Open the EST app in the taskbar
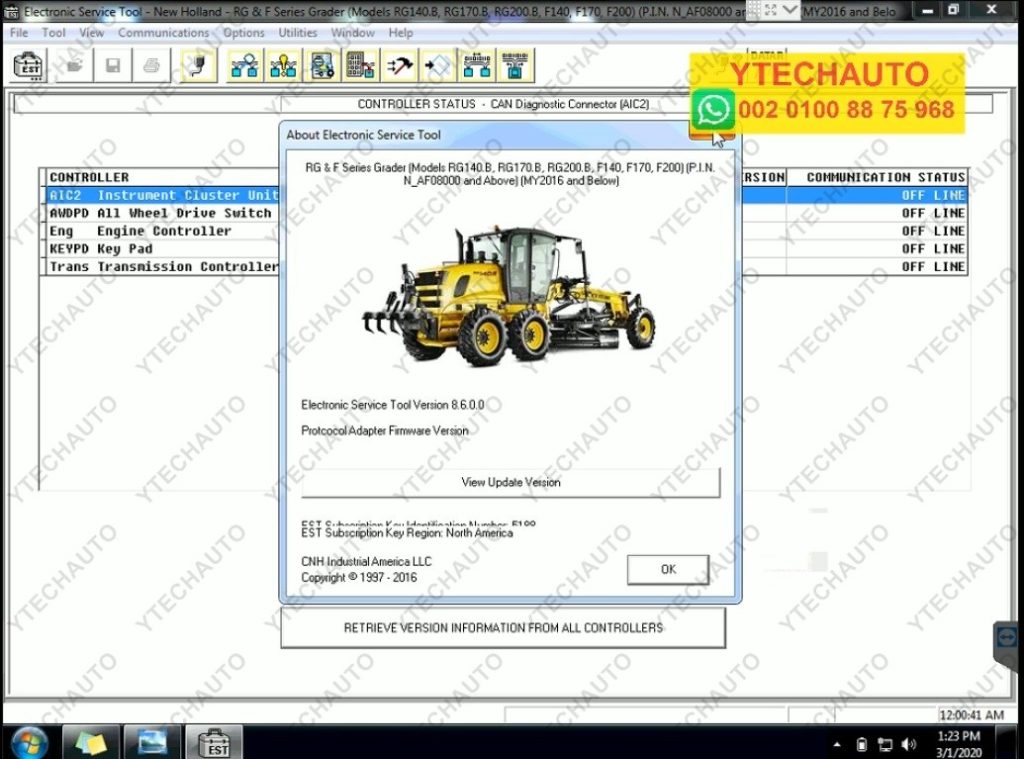 point(214,743)
